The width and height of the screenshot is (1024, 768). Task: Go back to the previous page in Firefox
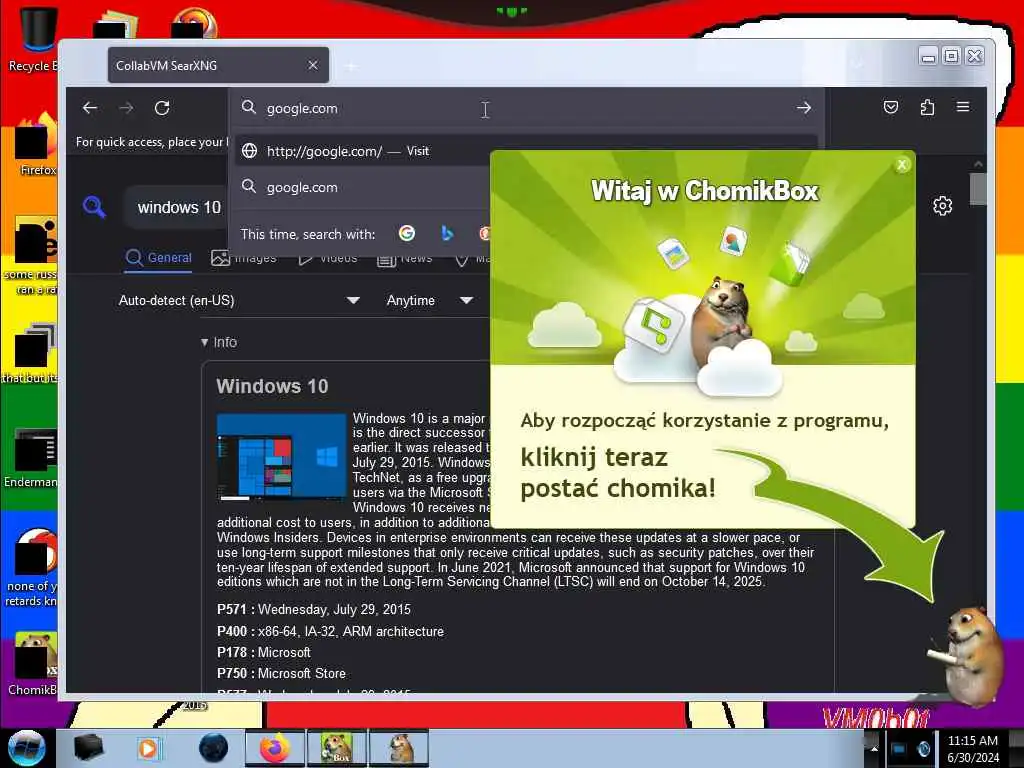[x=90, y=108]
